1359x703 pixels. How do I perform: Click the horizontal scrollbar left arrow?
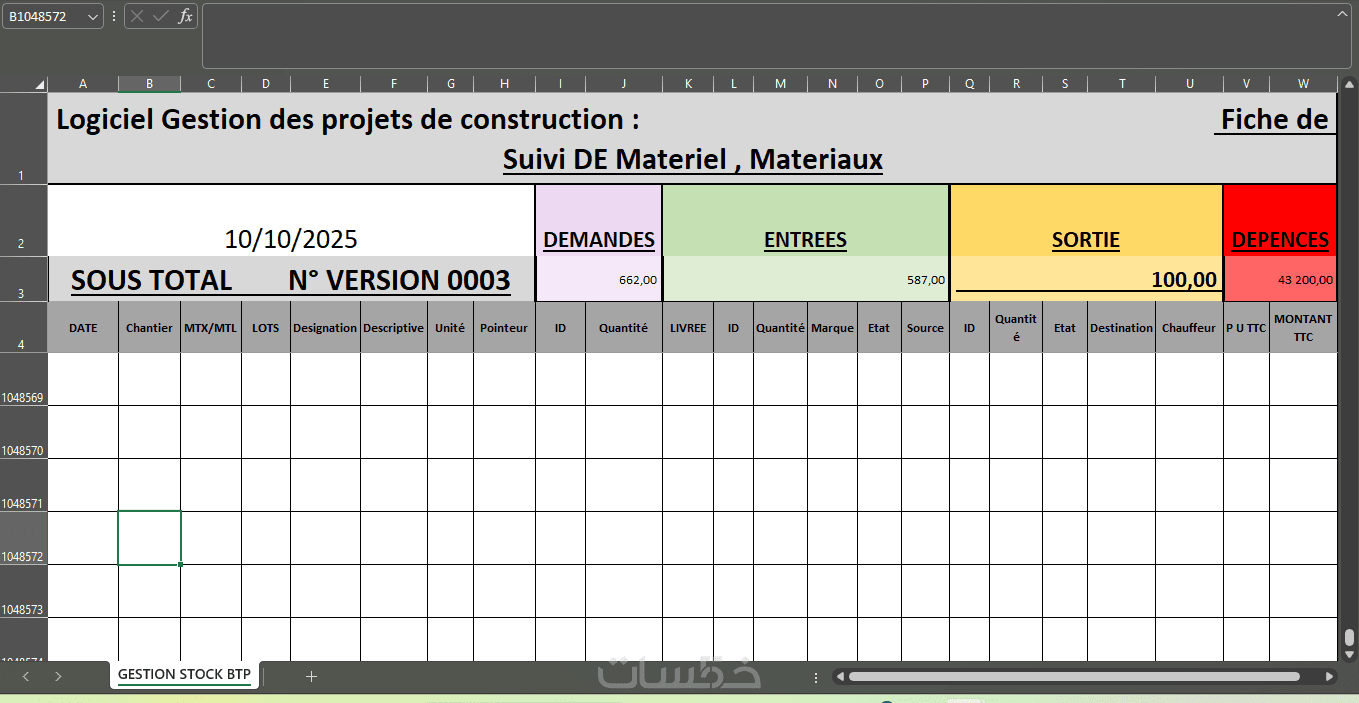click(x=841, y=676)
